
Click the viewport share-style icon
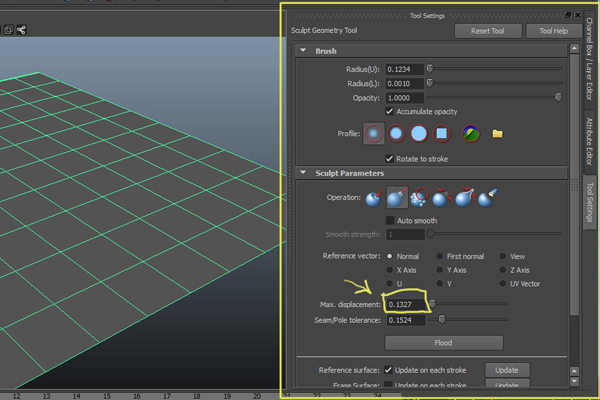pyautogui.click(x=21, y=29)
